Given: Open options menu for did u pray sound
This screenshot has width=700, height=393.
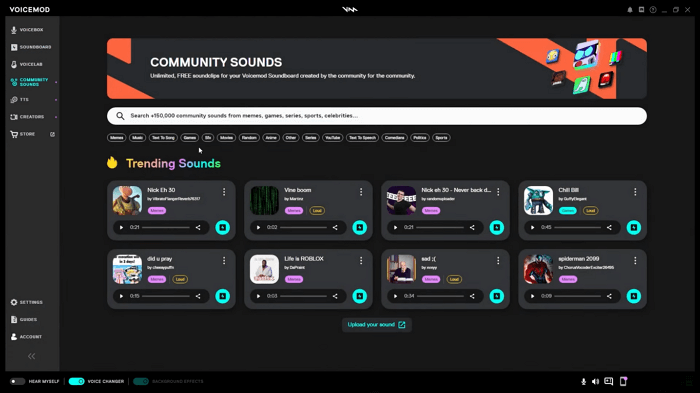Looking at the screenshot, I should pos(224,261).
